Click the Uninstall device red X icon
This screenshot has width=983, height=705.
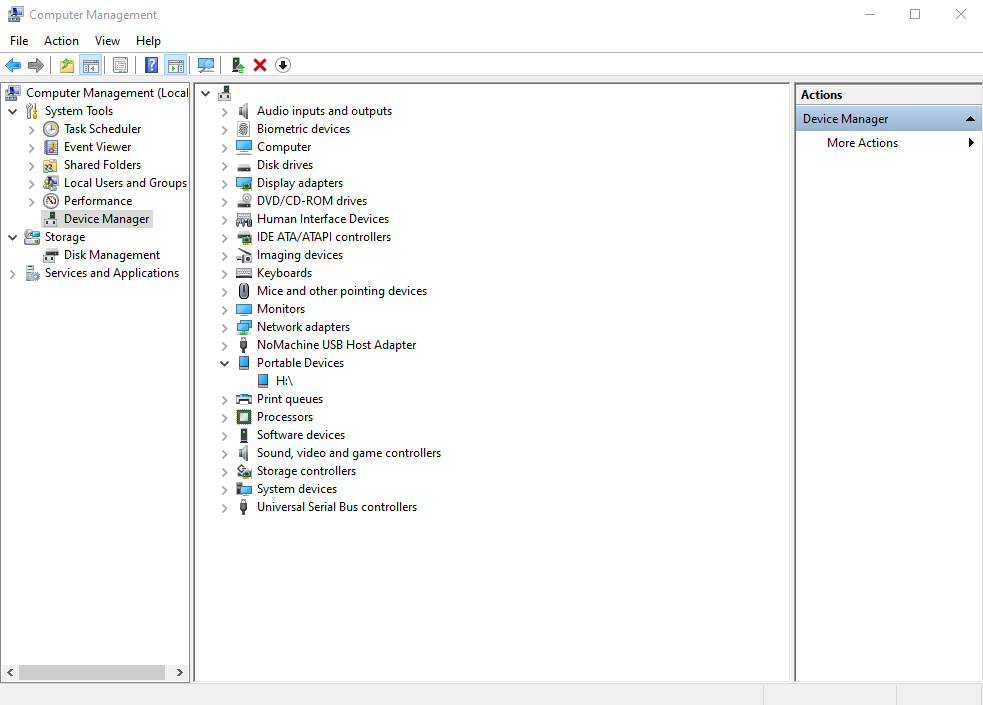259,64
